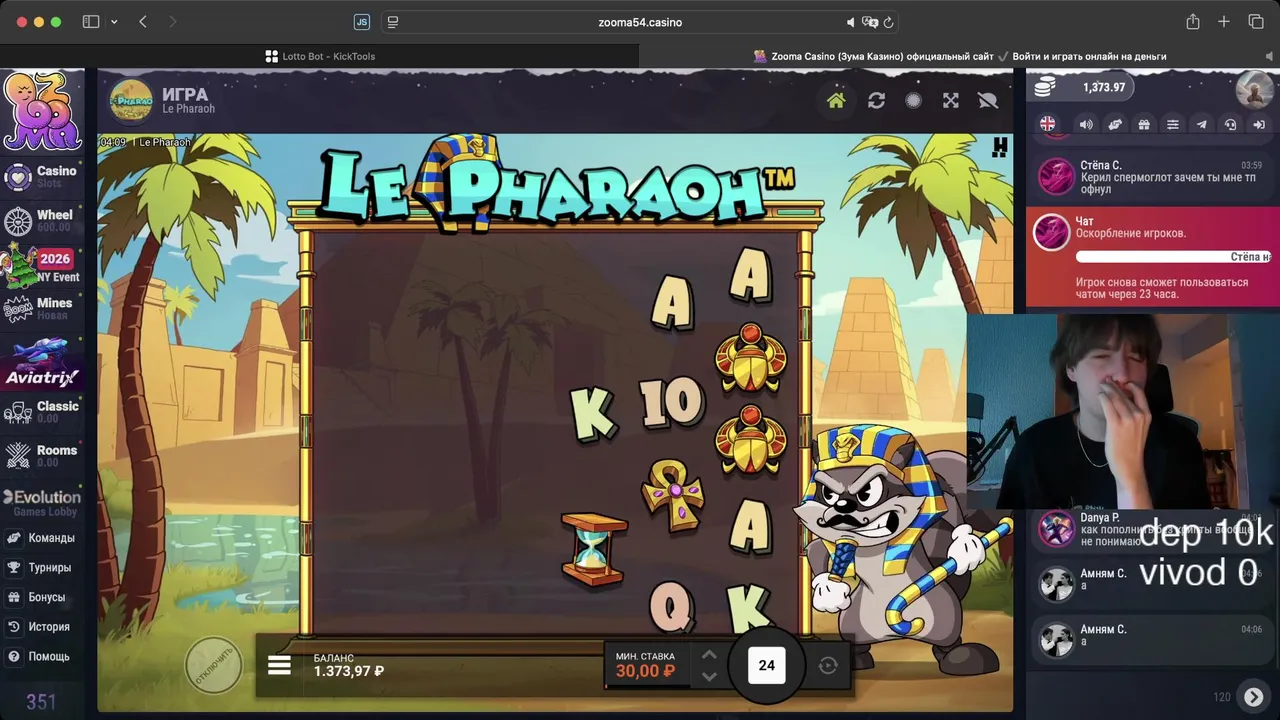Send chat message with arrow button
Viewport: 1280px width, 720px height.
[1253, 696]
